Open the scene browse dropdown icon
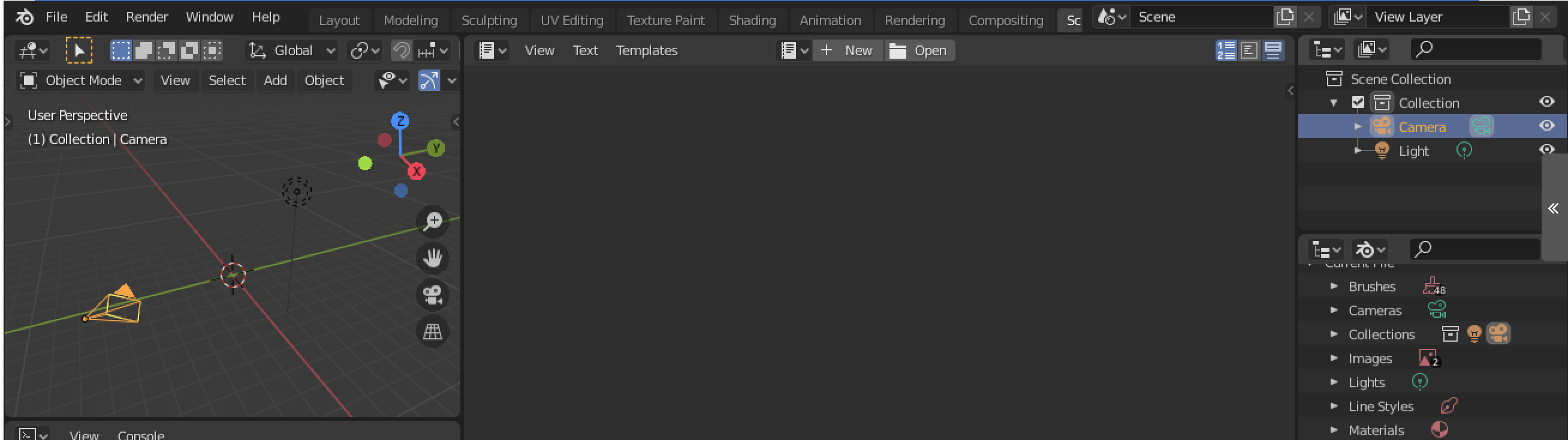The height and width of the screenshot is (440, 1568). click(1111, 17)
